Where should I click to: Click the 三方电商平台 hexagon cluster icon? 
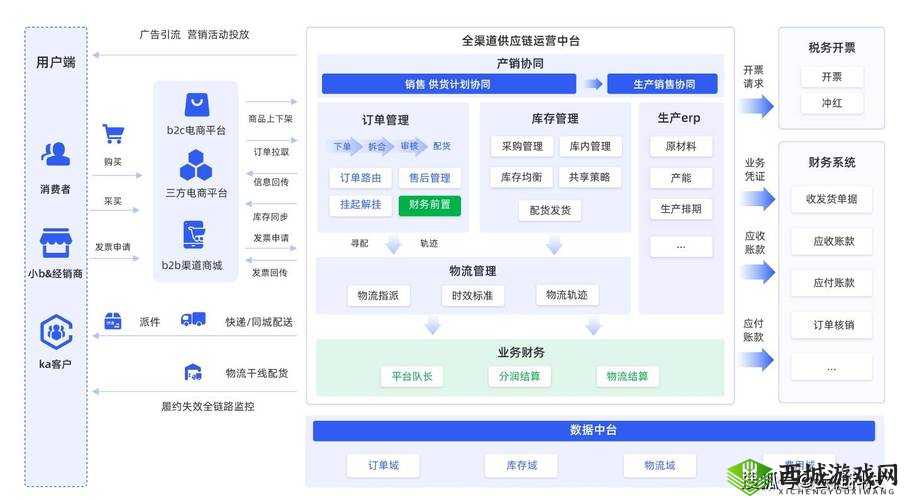tap(196, 165)
